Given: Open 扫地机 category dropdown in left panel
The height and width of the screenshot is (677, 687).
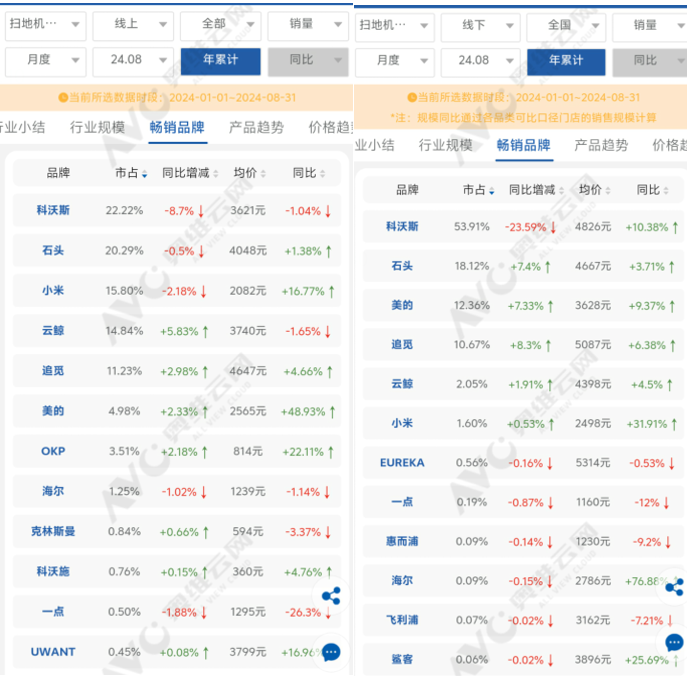Looking at the screenshot, I should [x=46, y=25].
